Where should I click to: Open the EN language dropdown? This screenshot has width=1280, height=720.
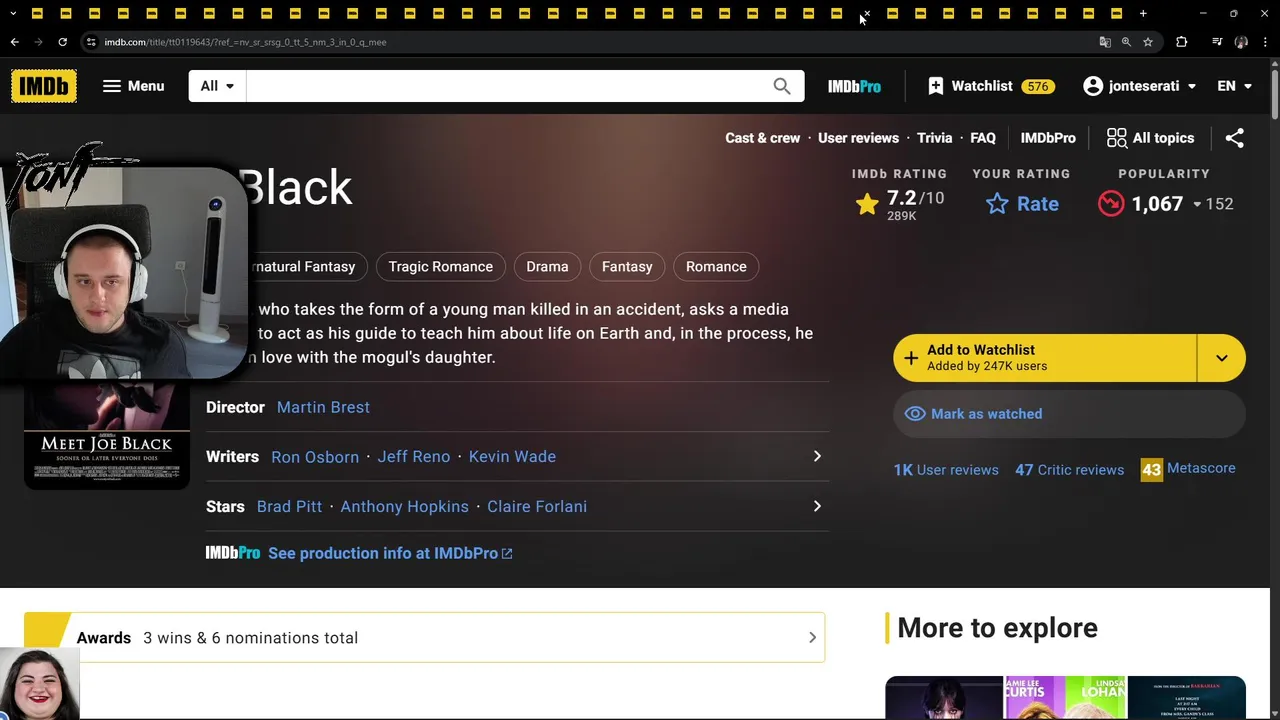point(1235,86)
